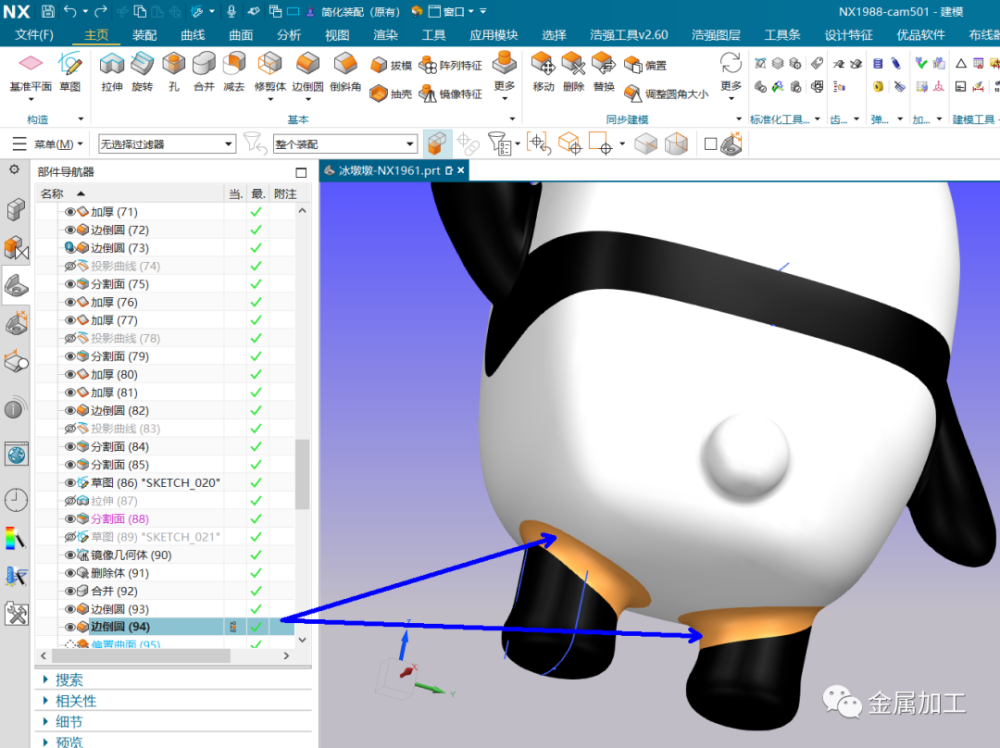
Task: Switch to the 曲面 ribbon tab
Action: 241,35
